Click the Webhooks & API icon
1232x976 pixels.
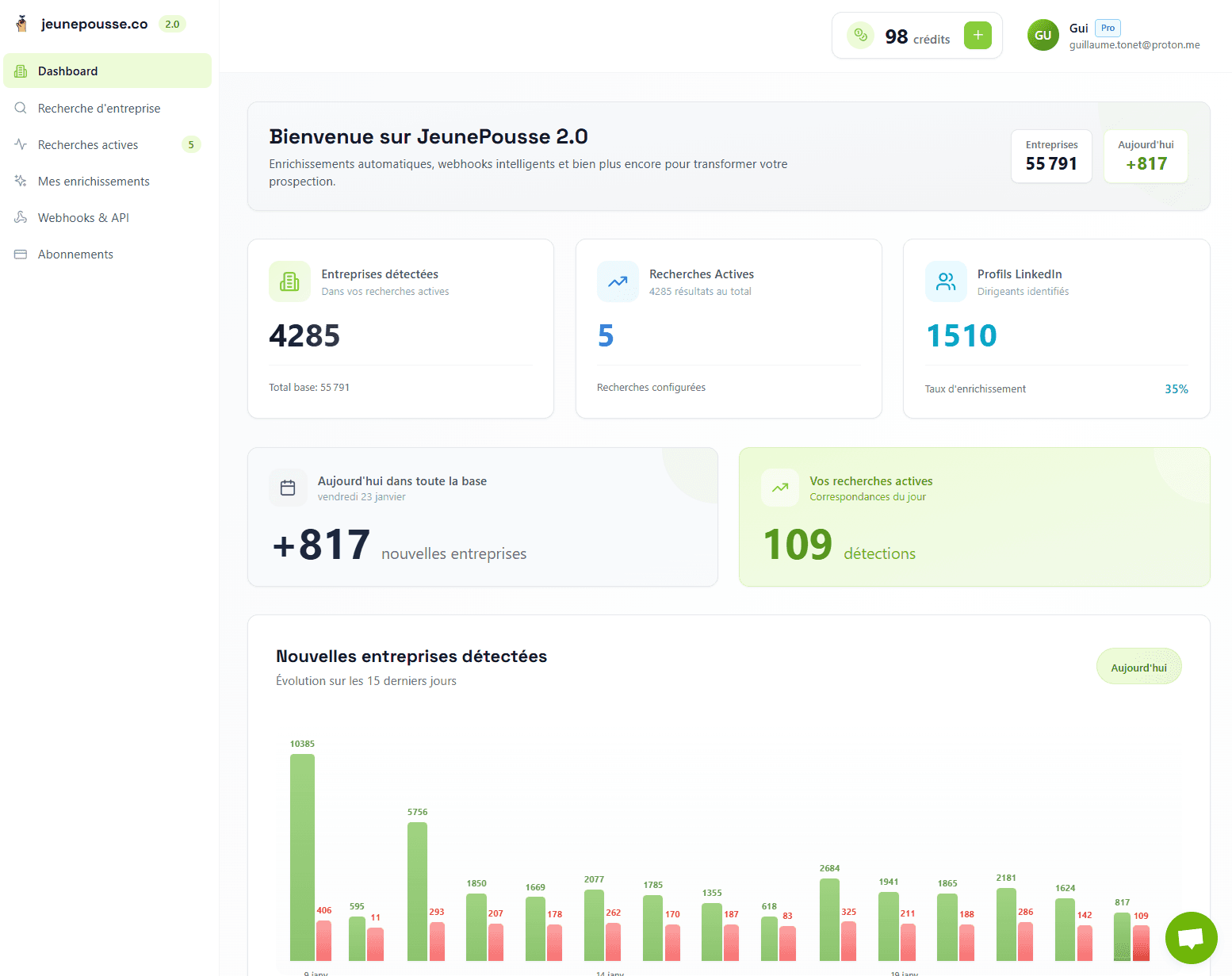tap(21, 217)
